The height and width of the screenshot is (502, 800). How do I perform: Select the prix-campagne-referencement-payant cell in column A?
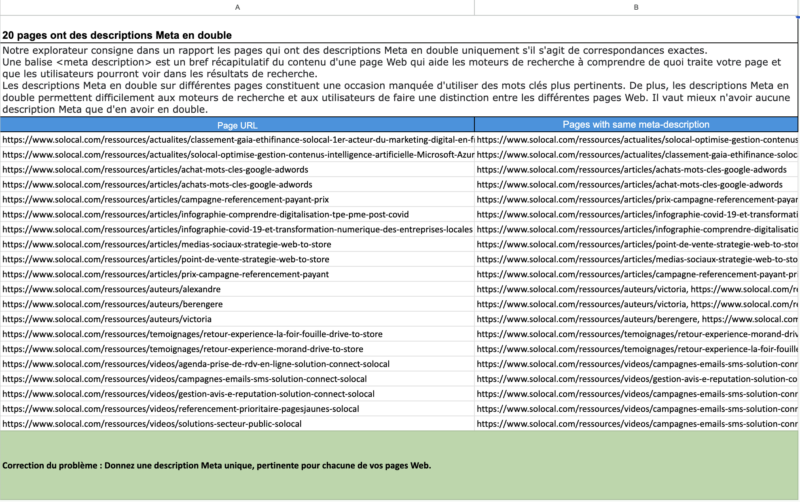click(237, 274)
